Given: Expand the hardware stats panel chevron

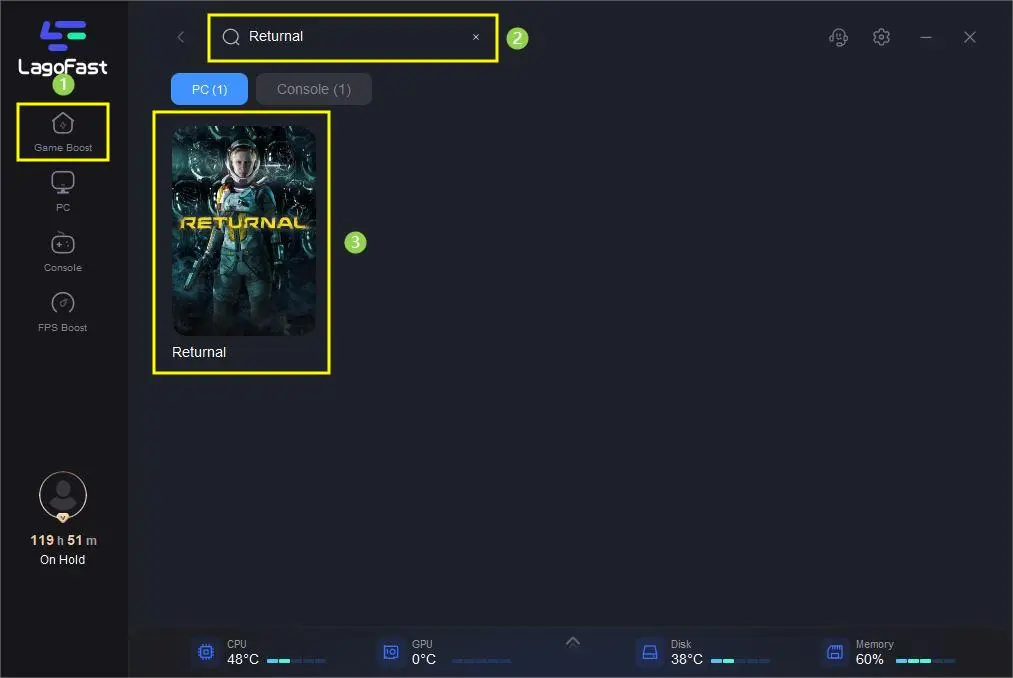Looking at the screenshot, I should coord(572,642).
